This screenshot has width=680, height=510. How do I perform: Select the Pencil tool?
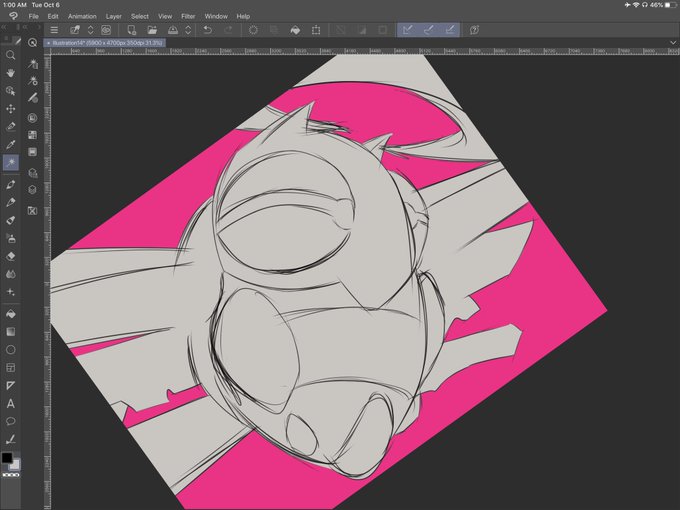pyautogui.click(x=10, y=202)
